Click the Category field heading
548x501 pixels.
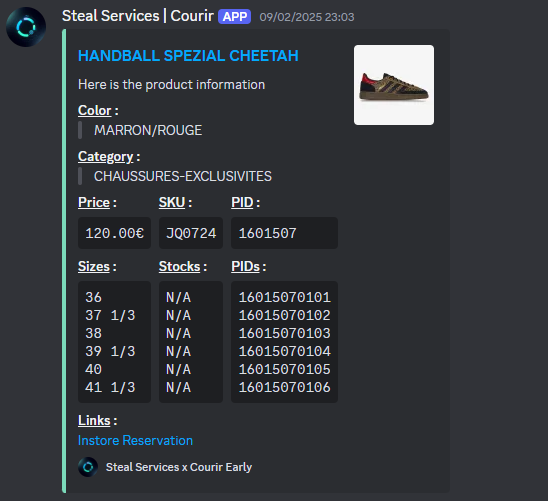point(109,157)
